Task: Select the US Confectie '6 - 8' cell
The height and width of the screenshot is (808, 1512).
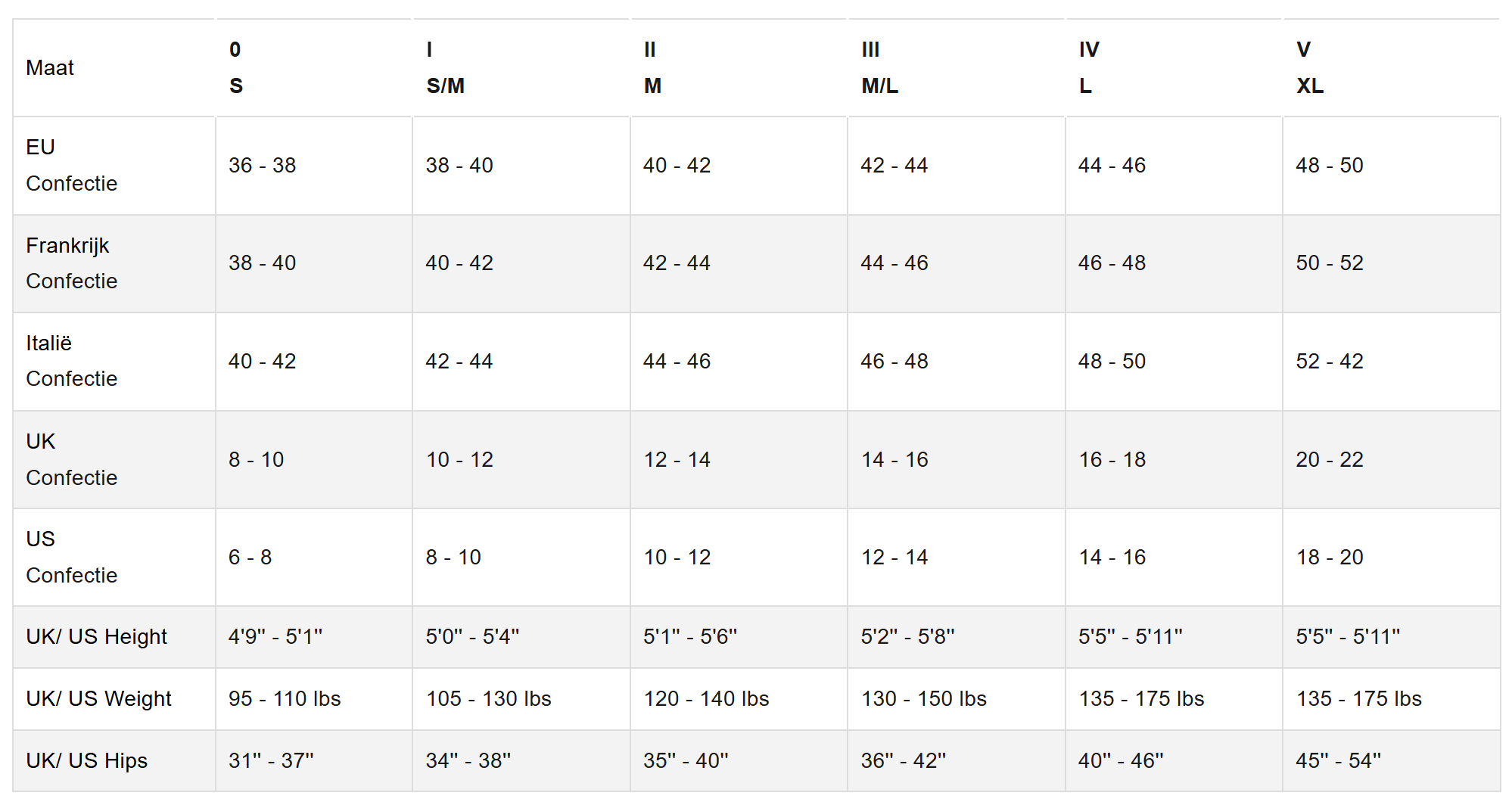Action: tap(250, 557)
